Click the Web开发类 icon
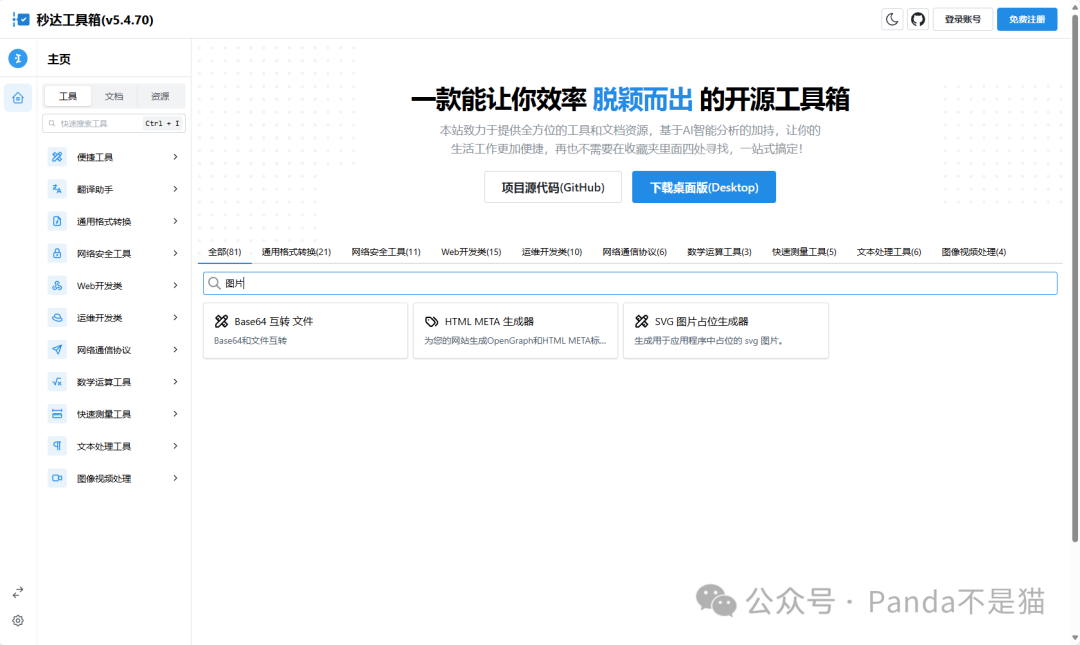The image size is (1080, 645). point(57,285)
